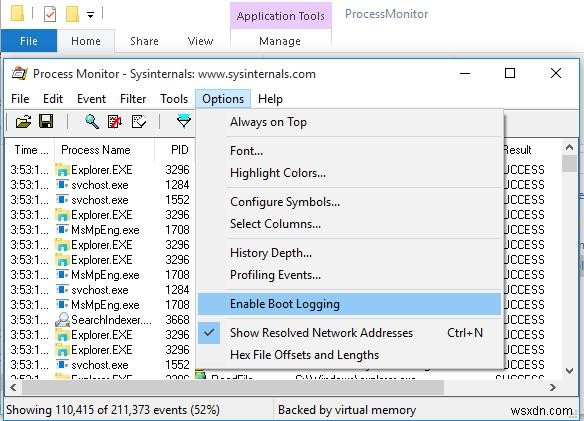Click the horizontal scrollbar thumb
Viewport: 584px width, 421px height.
click(233, 387)
